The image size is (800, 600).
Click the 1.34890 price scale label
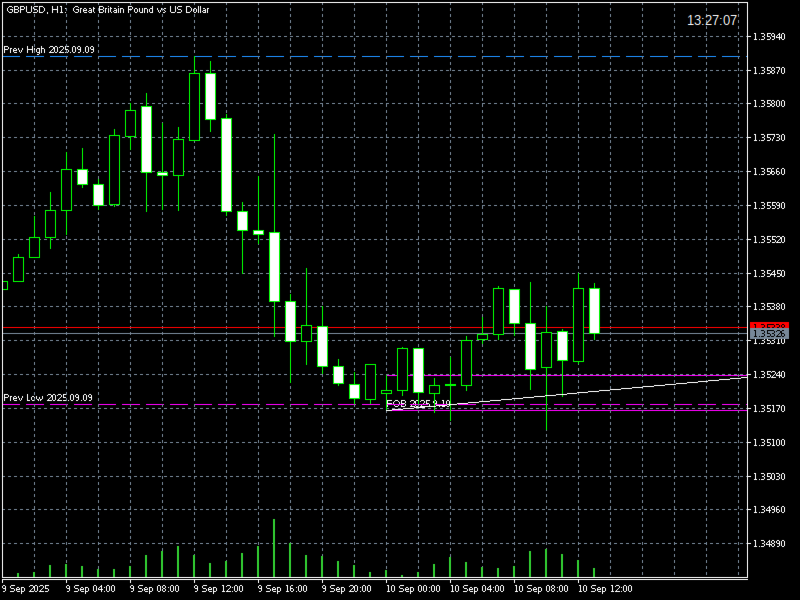[x=769, y=544]
